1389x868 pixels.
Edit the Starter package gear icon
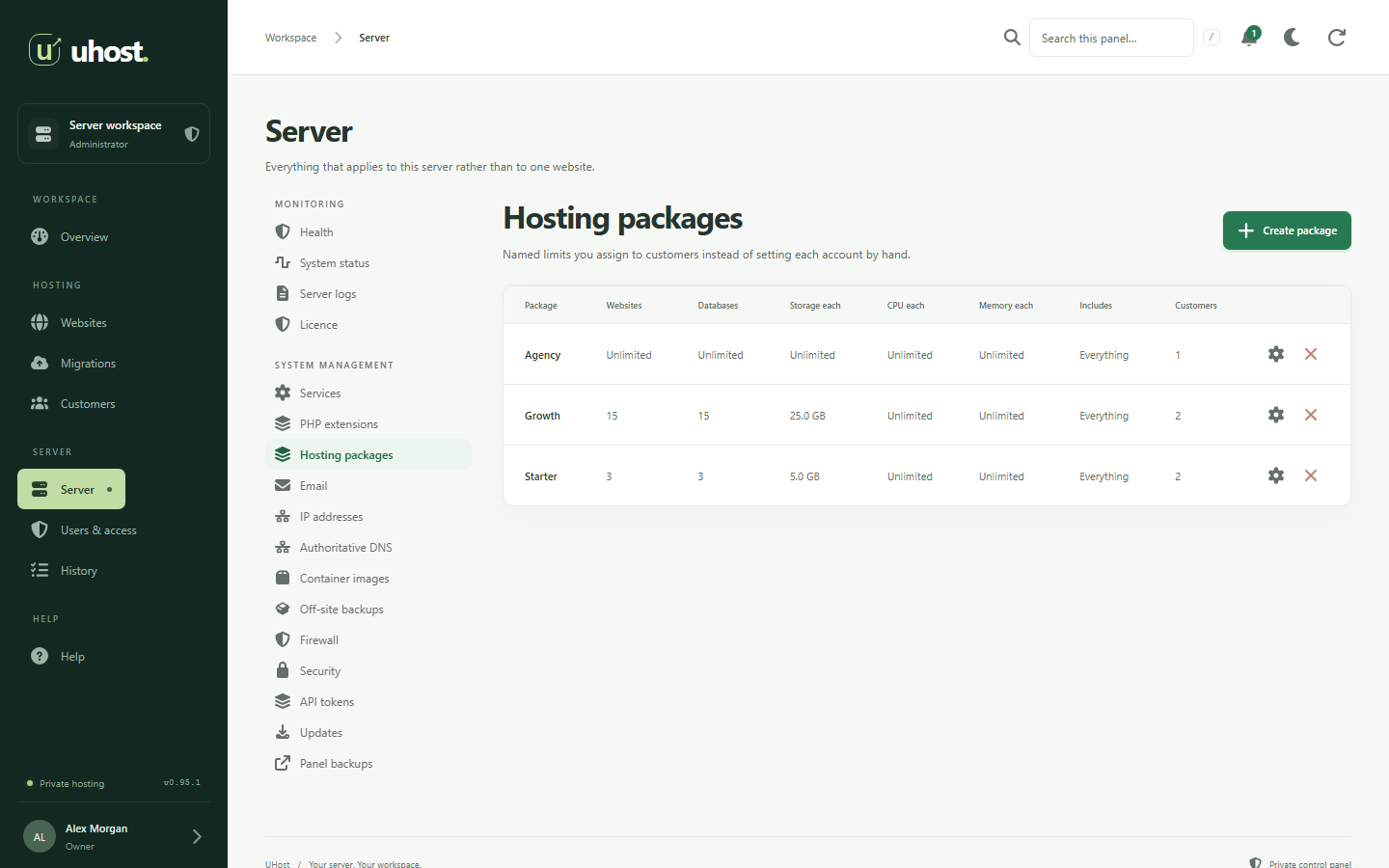tap(1276, 475)
